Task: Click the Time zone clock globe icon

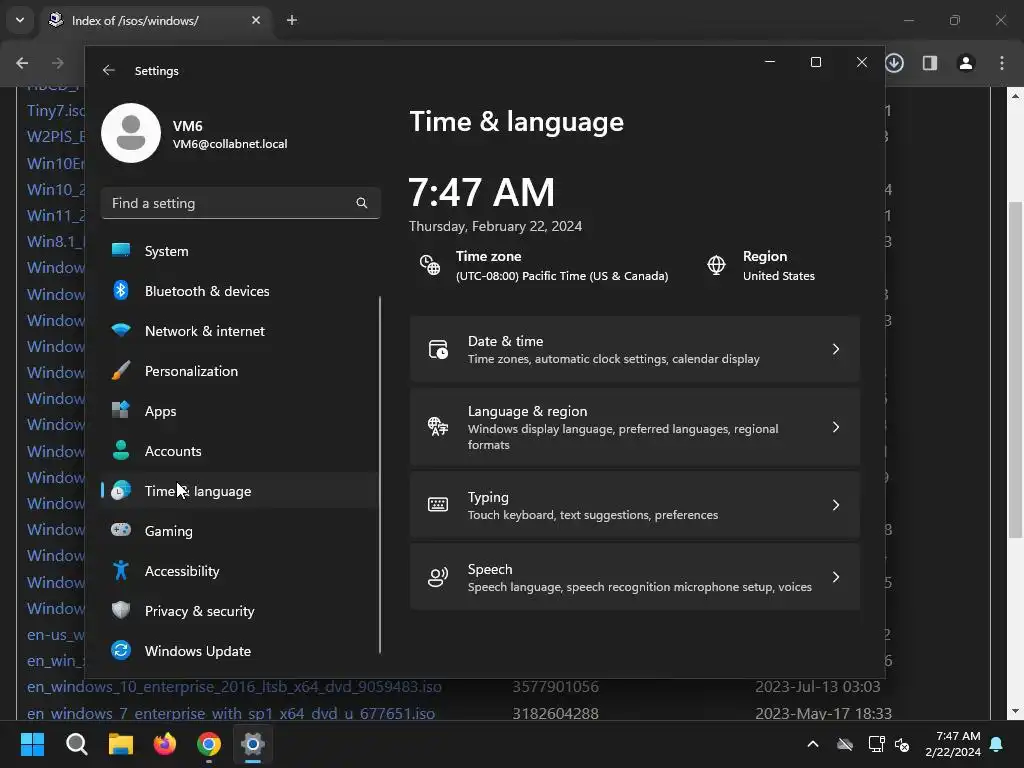Action: [x=430, y=265]
